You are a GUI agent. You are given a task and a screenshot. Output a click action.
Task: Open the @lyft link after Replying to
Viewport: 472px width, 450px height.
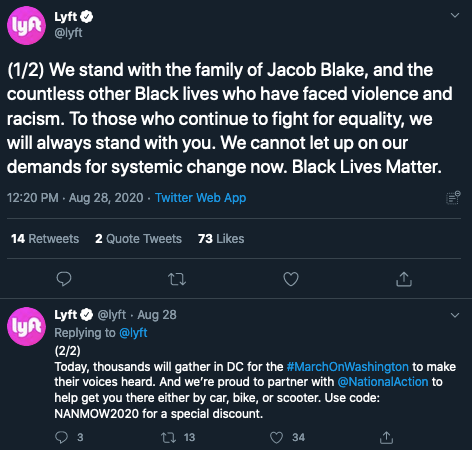click(x=133, y=333)
